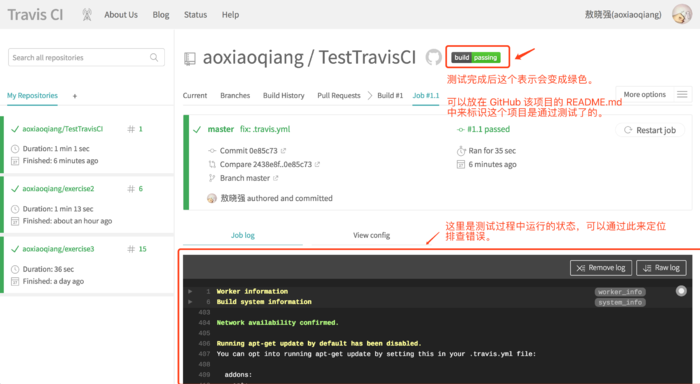Click the aoxiaoqiang user name in header
Screen dimensions: 700x384
click(x=623, y=15)
